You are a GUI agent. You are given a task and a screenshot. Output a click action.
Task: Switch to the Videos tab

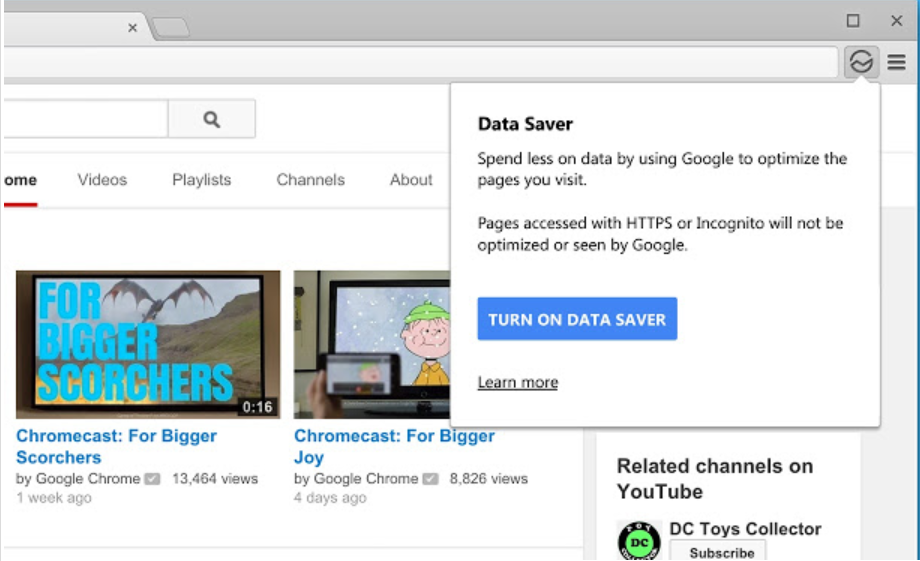coord(102,180)
